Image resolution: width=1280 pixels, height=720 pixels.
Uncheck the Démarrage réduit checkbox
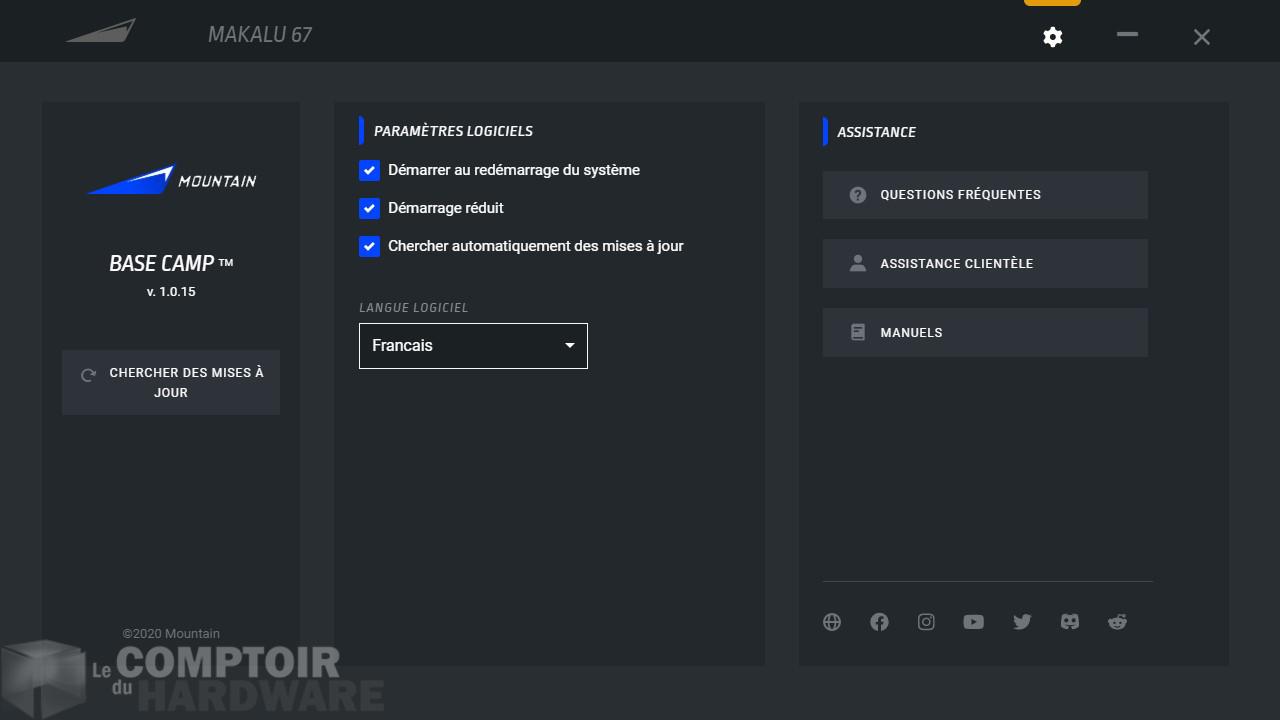coord(369,208)
